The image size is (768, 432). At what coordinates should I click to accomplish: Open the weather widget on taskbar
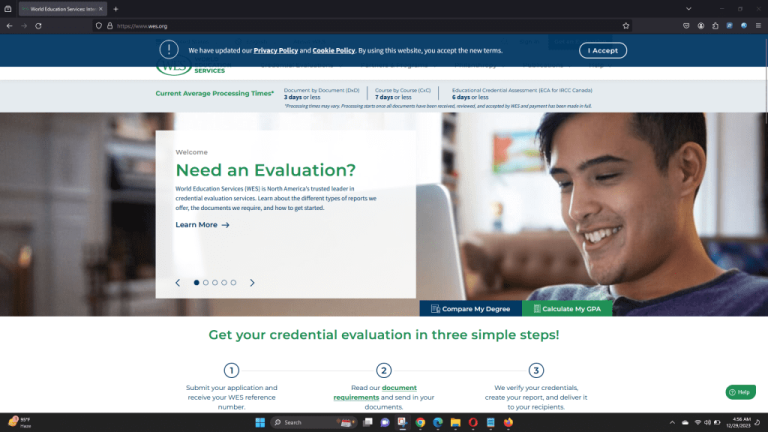click(x=20, y=422)
